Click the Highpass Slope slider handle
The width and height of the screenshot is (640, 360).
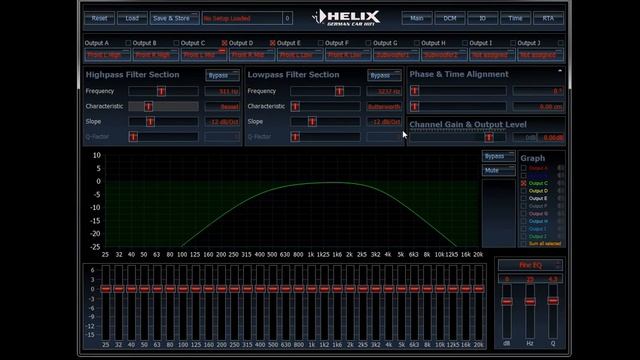click(150, 122)
